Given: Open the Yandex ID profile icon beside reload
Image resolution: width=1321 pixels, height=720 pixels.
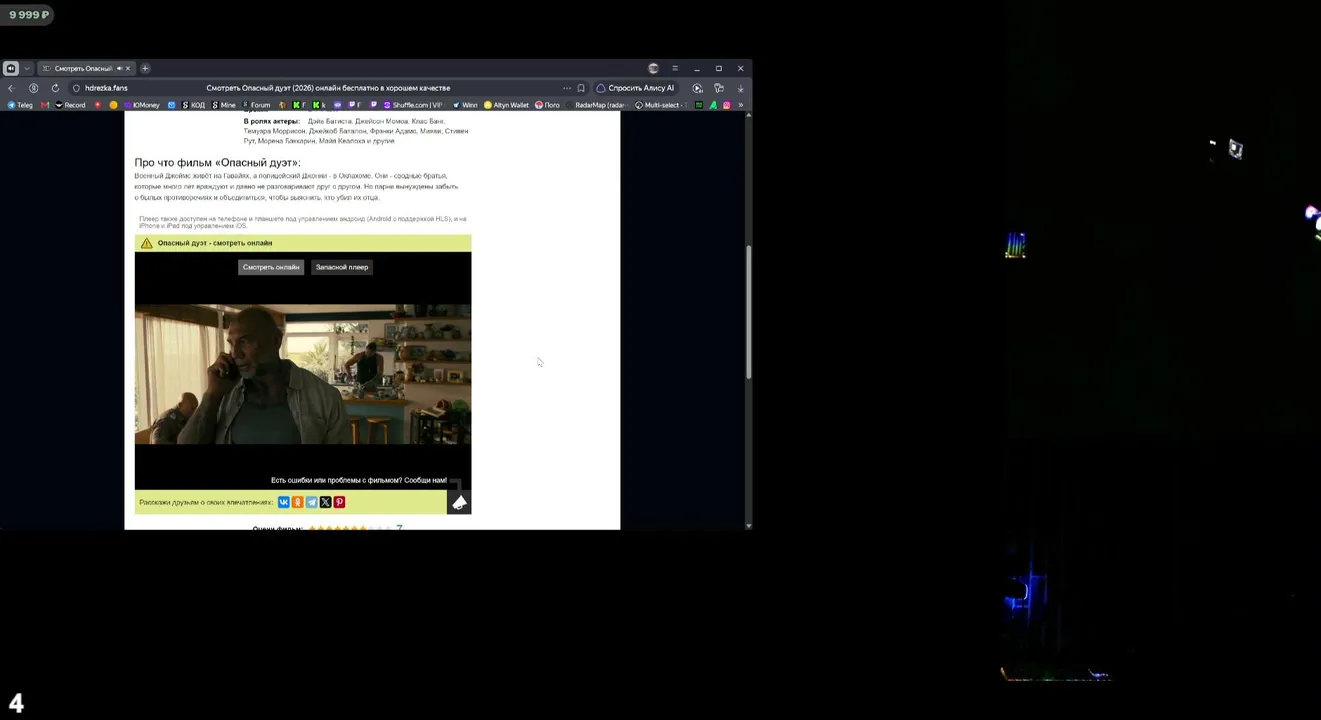Looking at the screenshot, I should (x=33, y=88).
